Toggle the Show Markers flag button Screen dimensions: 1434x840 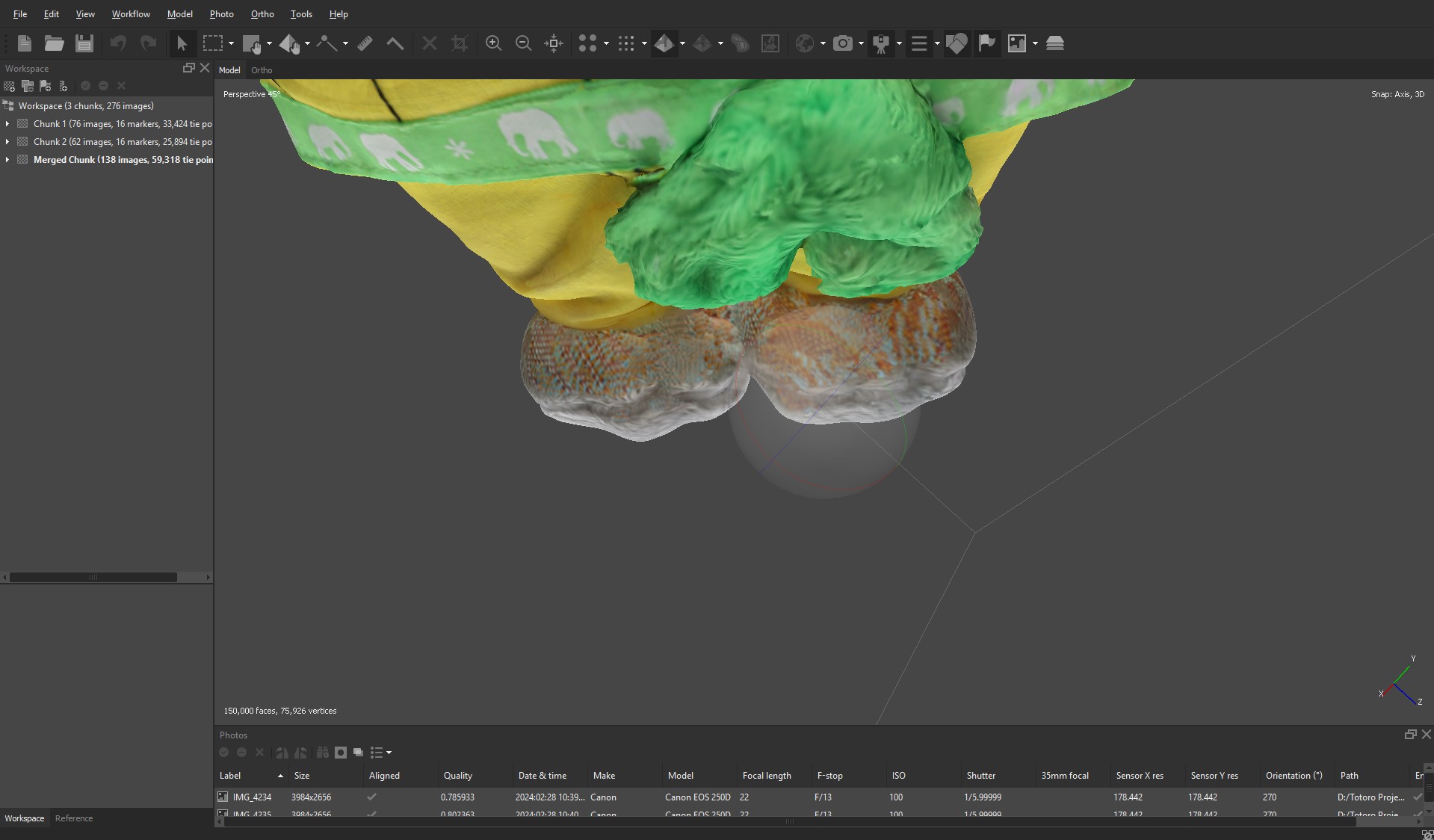click(986, 43)
